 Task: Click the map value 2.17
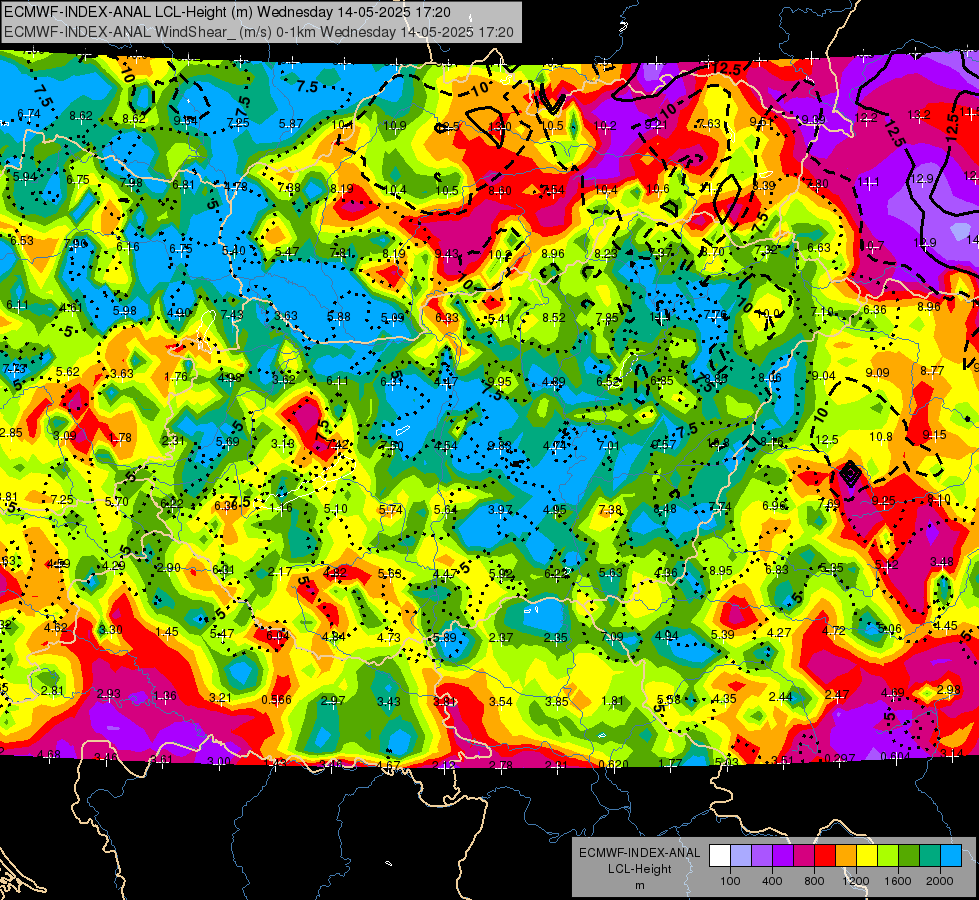[280, 571]
